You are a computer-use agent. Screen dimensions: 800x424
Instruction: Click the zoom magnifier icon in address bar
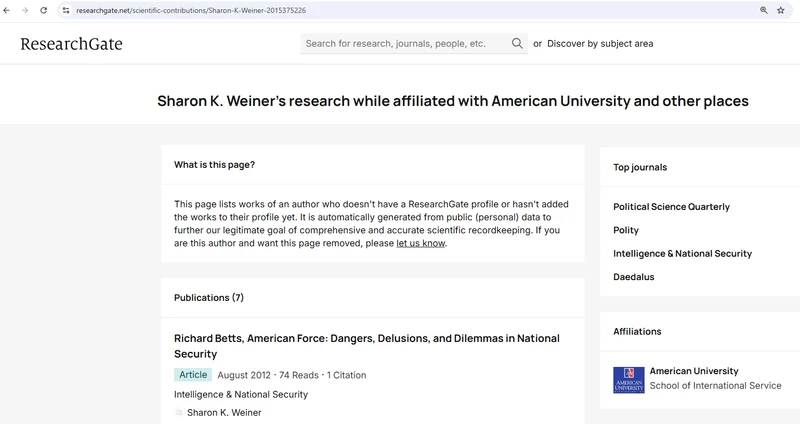pos(764,10)
